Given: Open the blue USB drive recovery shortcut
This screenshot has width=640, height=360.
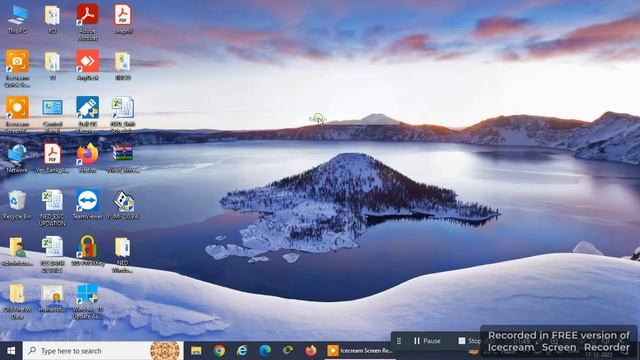Looking at the screenshot, I should click(87, 114).
